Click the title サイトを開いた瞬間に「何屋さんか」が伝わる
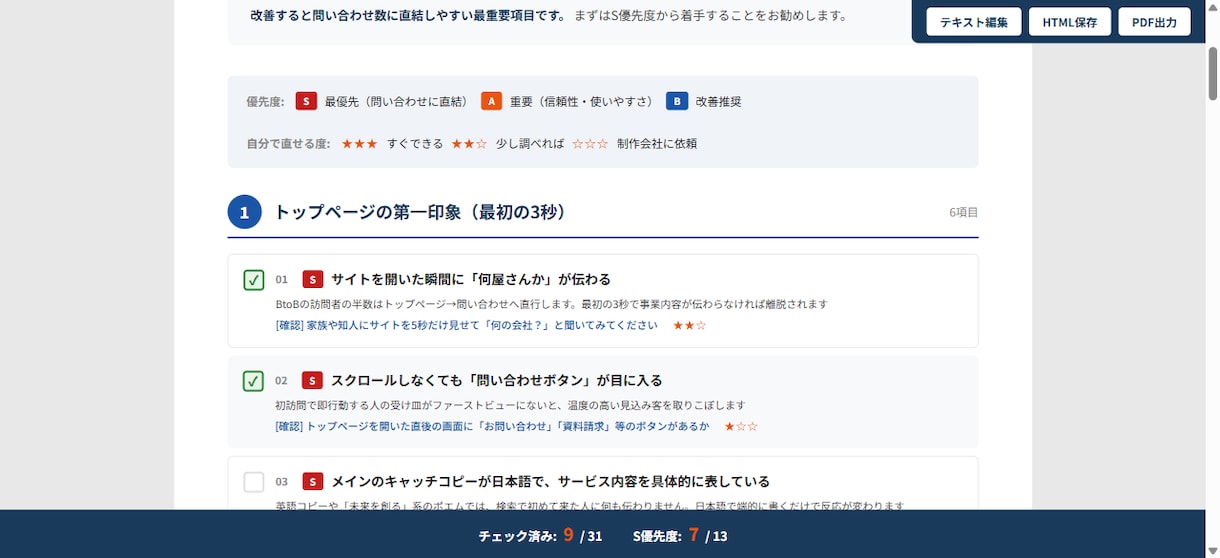Image resolution: width=1220 pixels, height=558 pixels. (x=471, y=279)
